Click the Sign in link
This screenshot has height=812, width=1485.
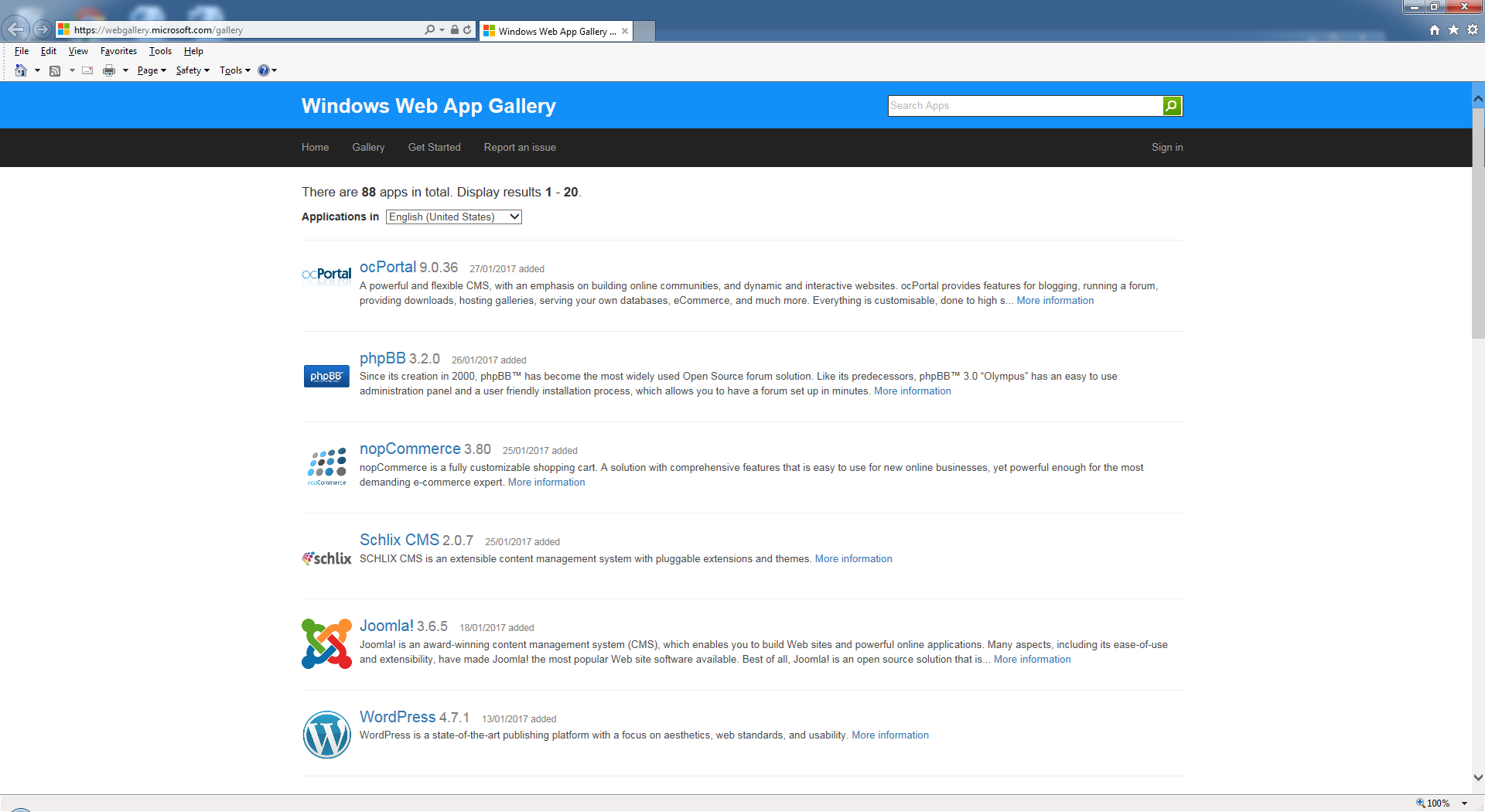tap(1167, 147)
